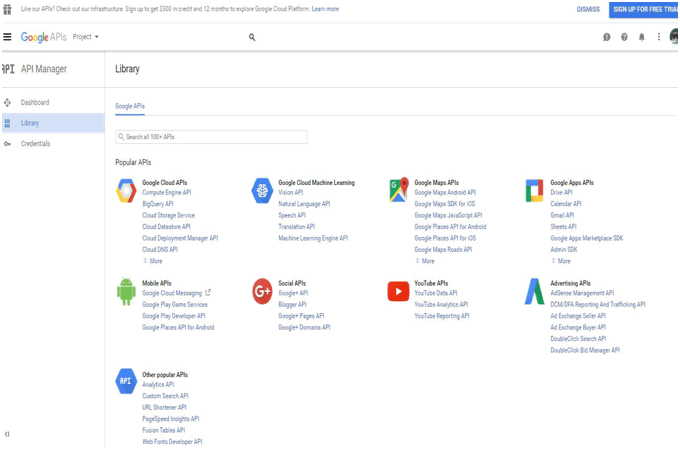
Task: Open the Compute Engine API link
Action: (167, 192)
